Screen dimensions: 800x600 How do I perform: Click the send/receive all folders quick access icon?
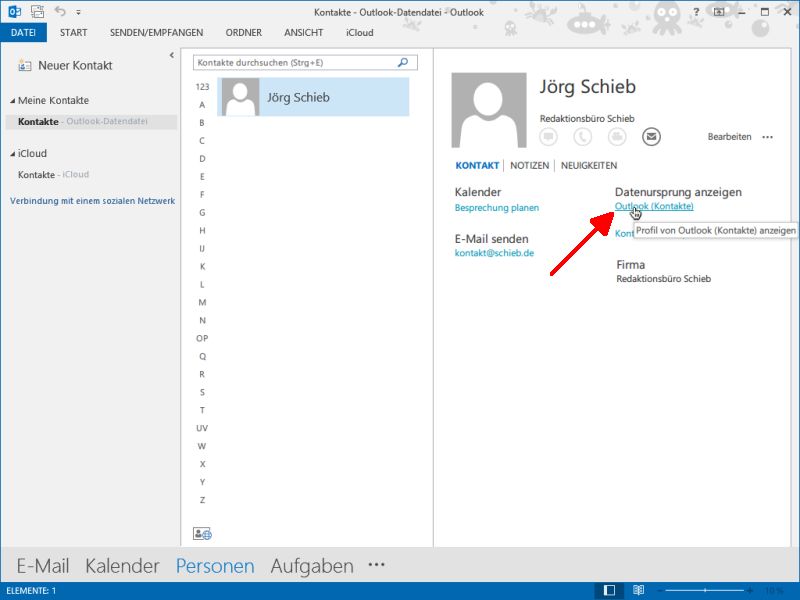point(37,11)
